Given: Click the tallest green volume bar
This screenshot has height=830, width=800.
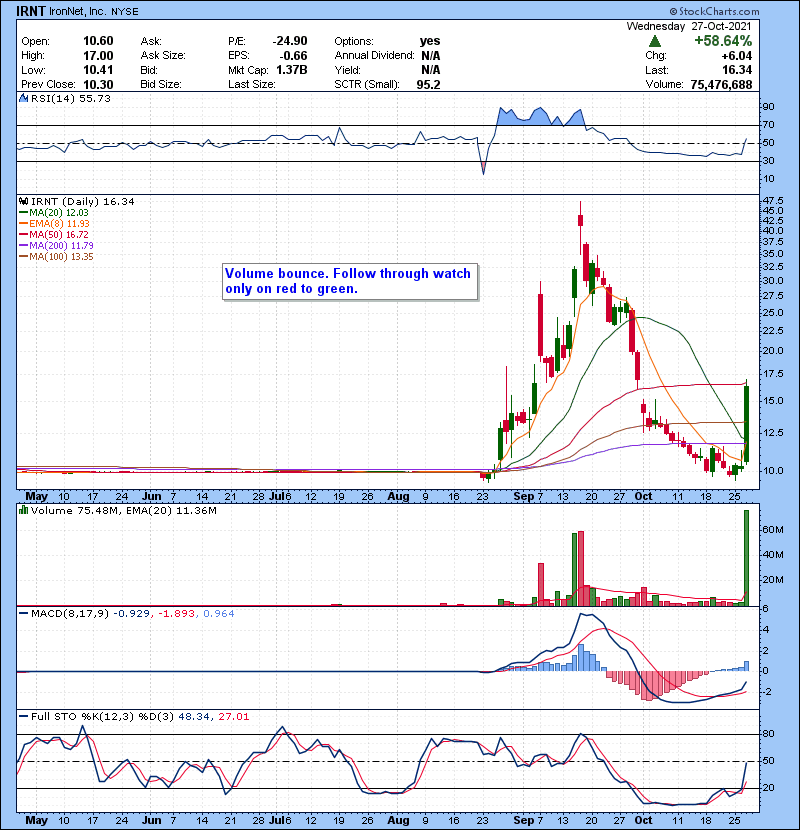Looking at the screenshot, I should tap(747, 557).
